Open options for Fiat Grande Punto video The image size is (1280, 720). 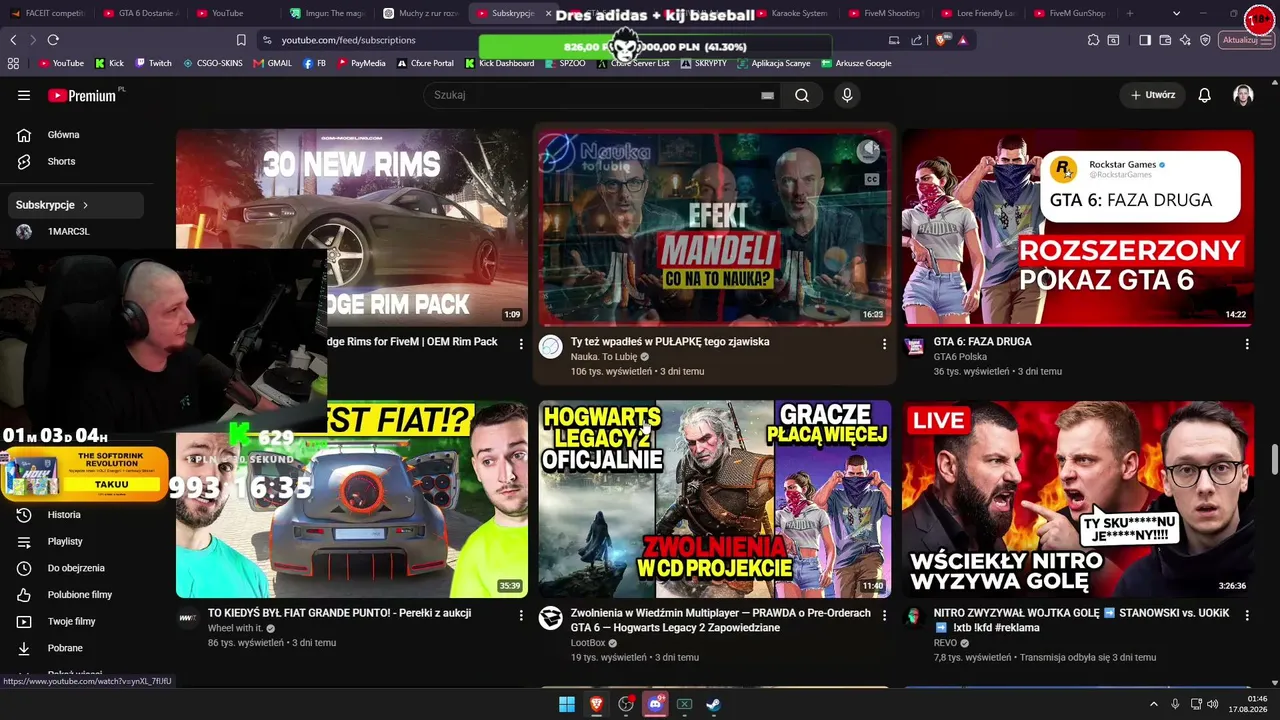(521, 615)
